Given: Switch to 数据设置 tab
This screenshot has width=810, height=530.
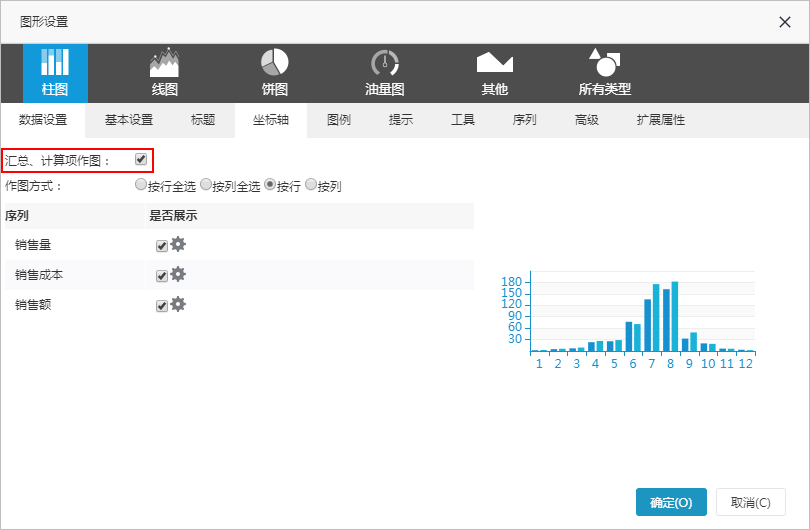Looking at the screenshot, I should coord(43,120).
